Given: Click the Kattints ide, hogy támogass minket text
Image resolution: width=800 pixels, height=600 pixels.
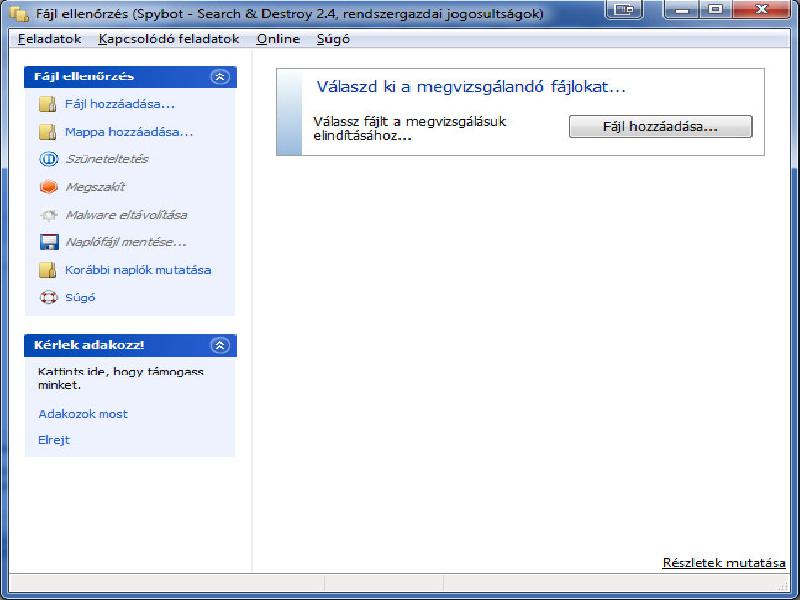Looking at the screenshot, I should [120, 378].
